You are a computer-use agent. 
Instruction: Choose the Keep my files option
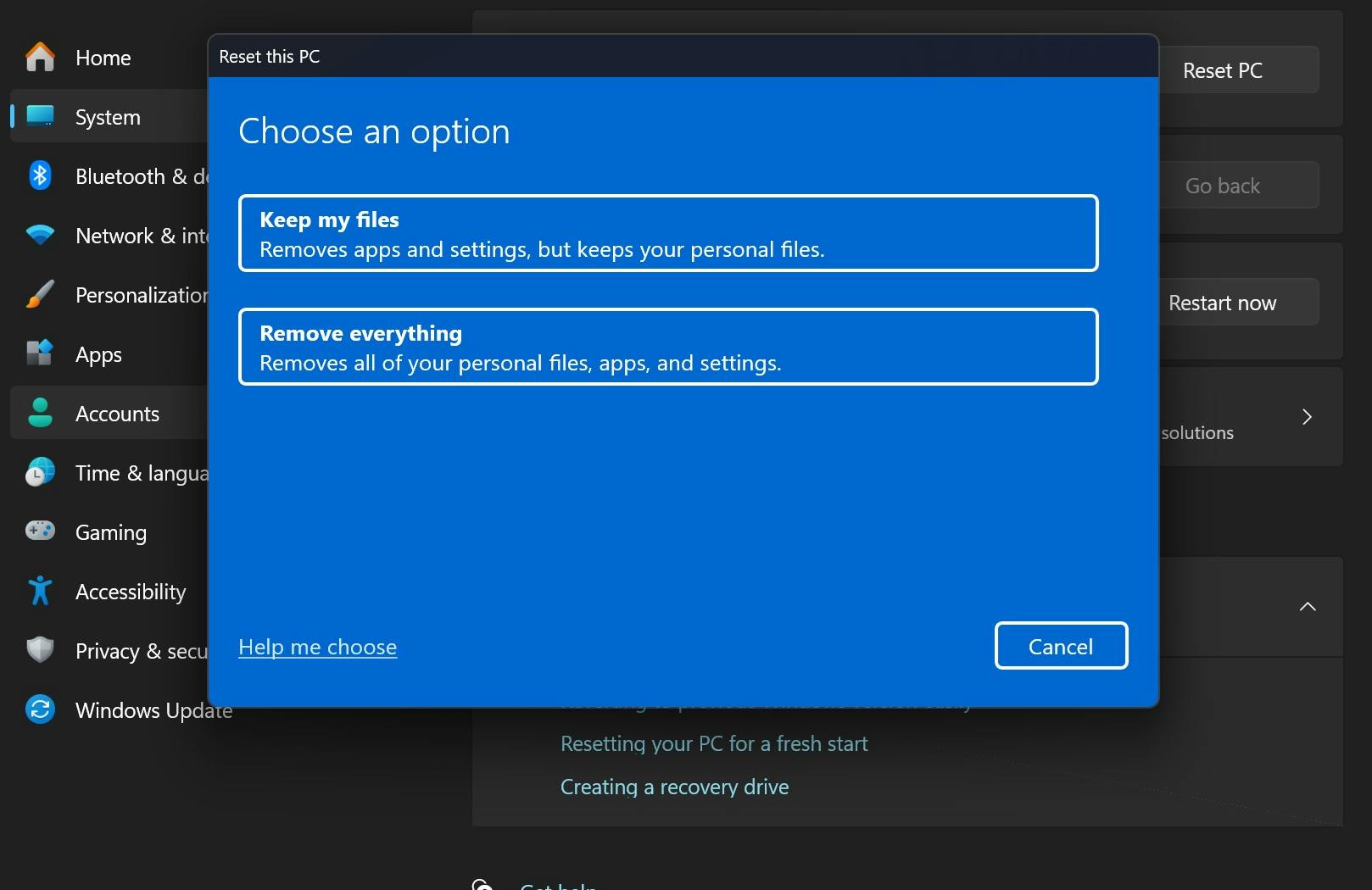point(668,234)
